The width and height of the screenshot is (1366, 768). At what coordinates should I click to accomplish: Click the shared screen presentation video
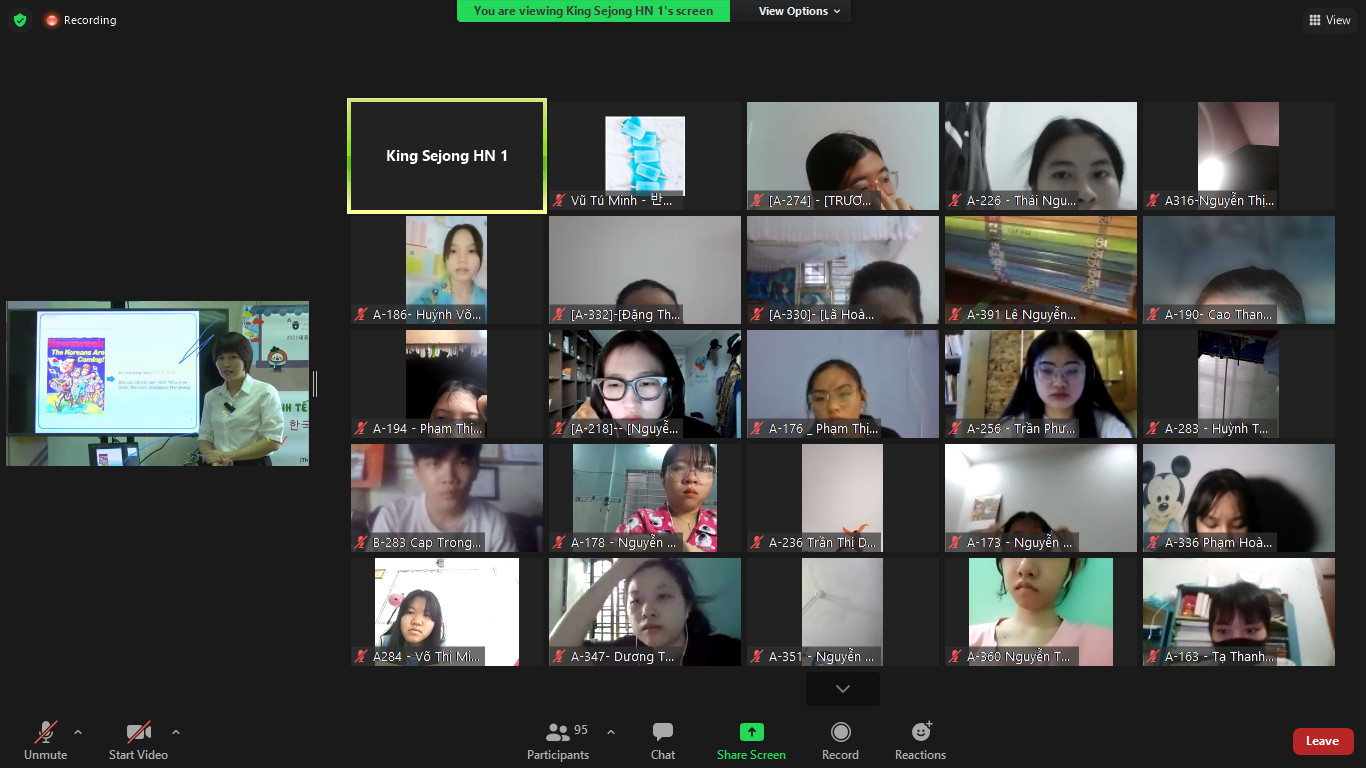coord(157,383)
